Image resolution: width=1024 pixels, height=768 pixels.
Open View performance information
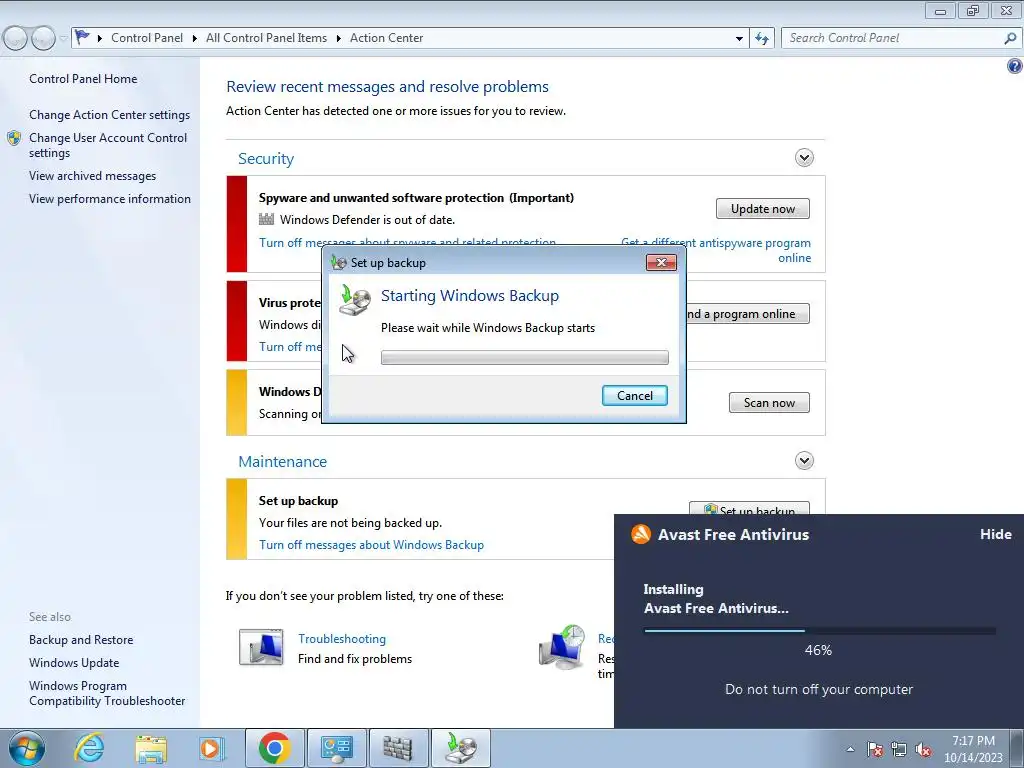pyautogui.click(x=110, y=199)
